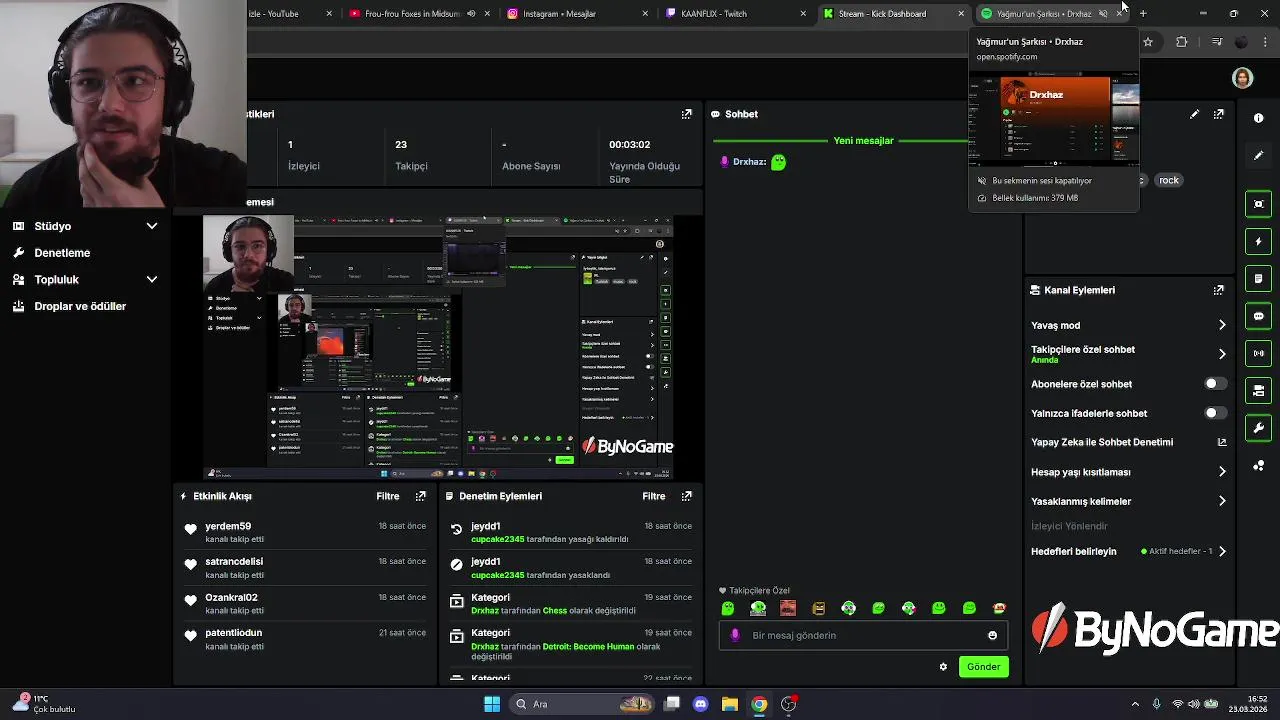Open the taskbar Ara search box
The image size is (1280, 720).
pyautogui.click(x=580, y=704)
